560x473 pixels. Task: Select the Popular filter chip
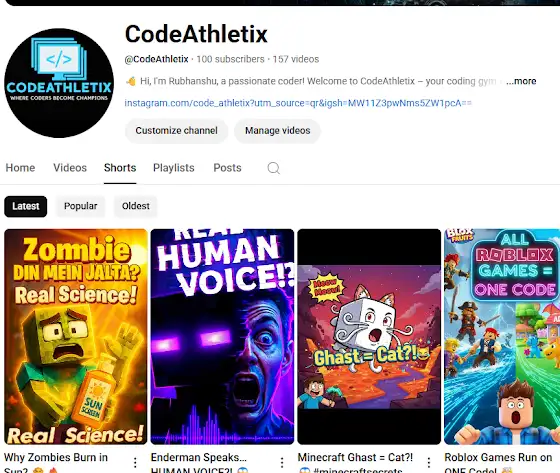(80, 206)
